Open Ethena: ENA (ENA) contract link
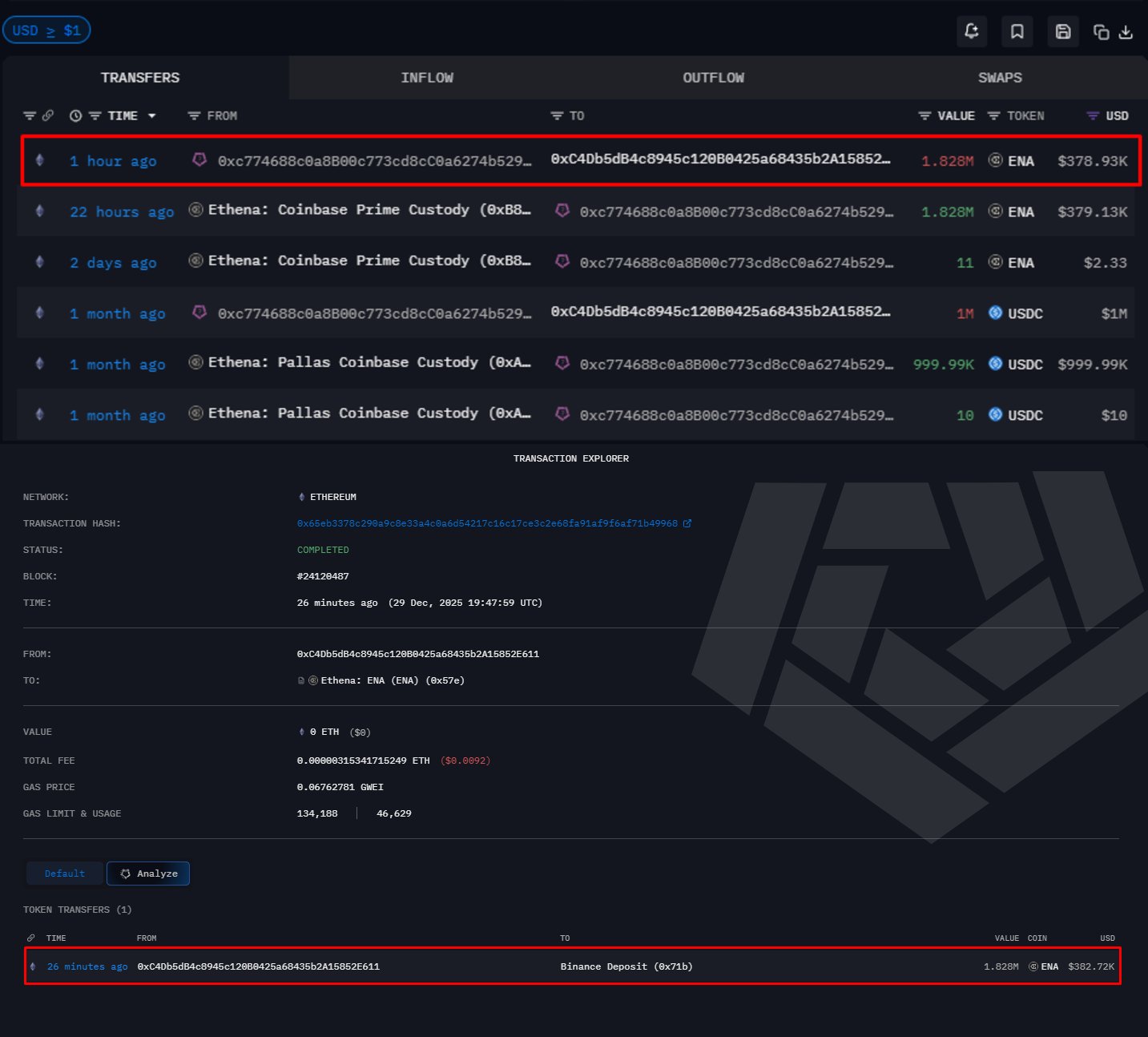Viewport: 1148px width, 1037px height. click(392, 680)
